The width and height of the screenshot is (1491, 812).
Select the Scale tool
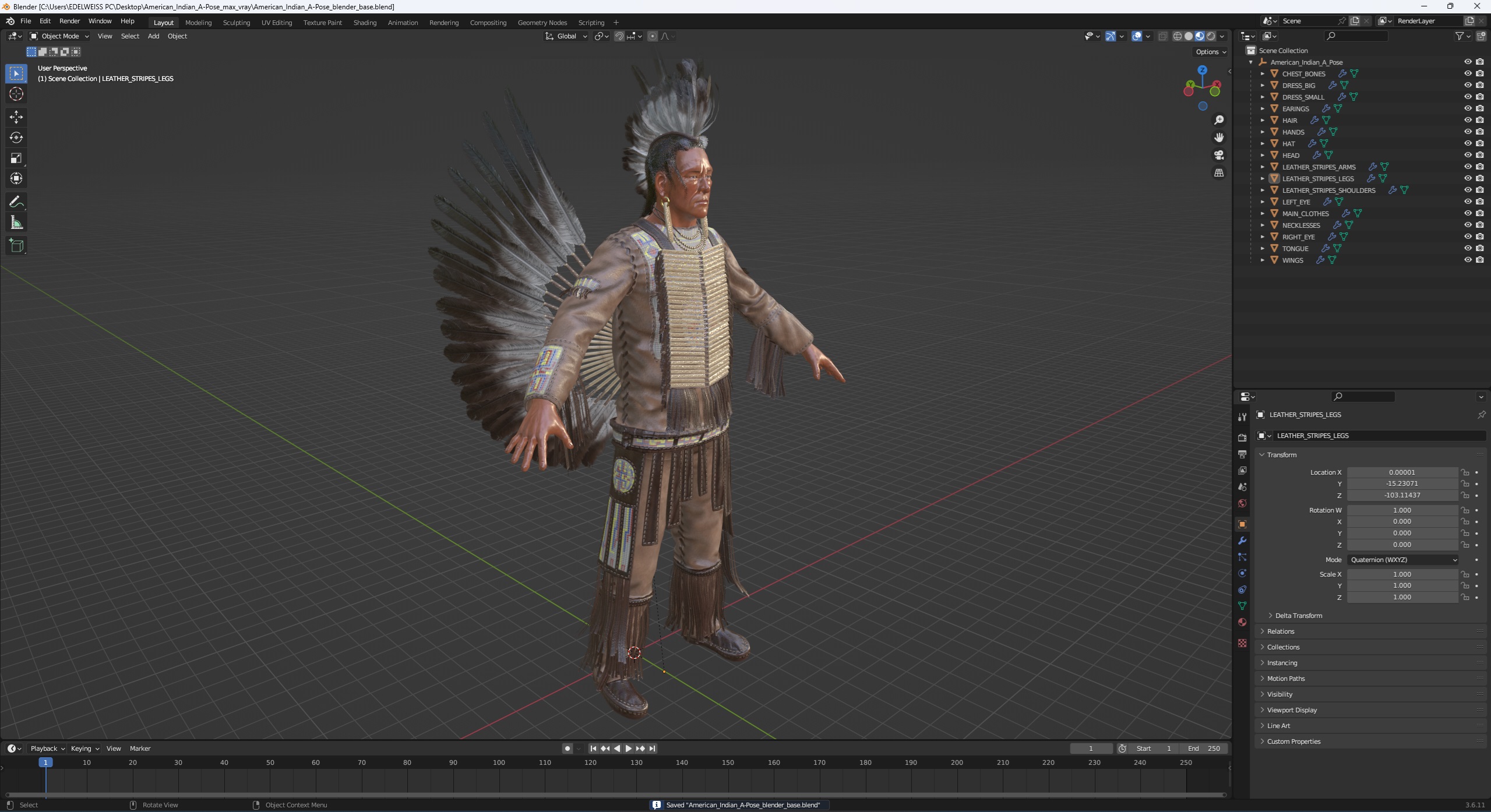pos(16,158)
